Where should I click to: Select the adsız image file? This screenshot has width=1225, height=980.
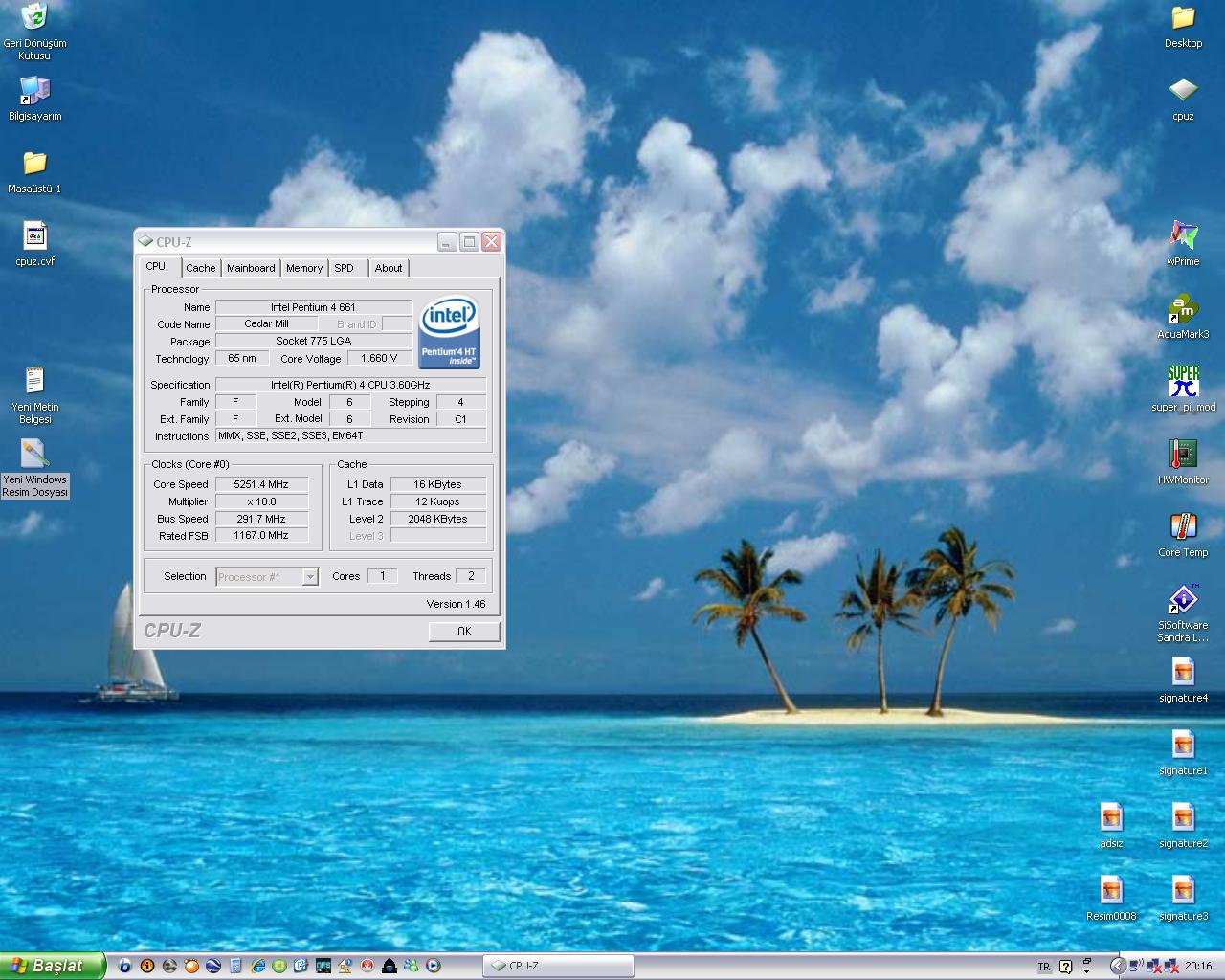[1111, 826]
